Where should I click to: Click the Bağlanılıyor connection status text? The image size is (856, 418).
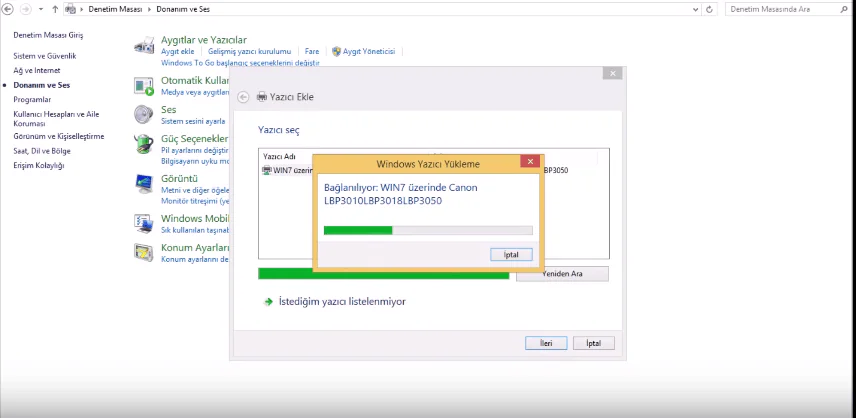(x=401, y=194)
